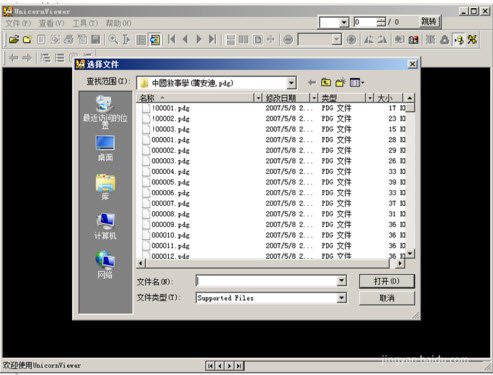Select 库 in the places bar
Screen dimensions: 493x375
105,187
